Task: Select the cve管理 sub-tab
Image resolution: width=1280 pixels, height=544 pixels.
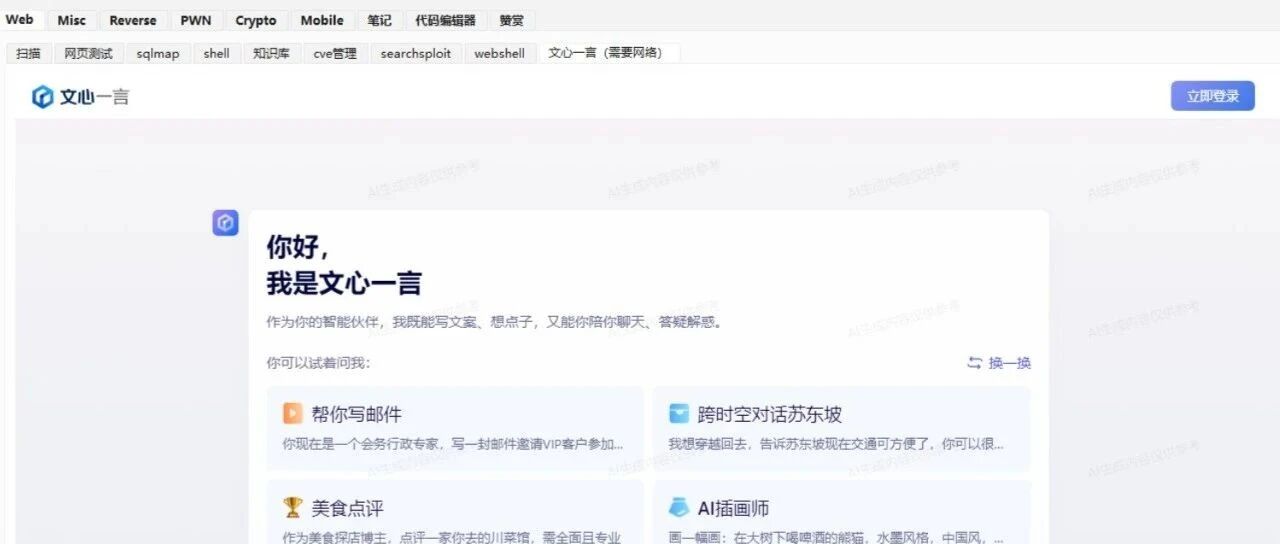Action: tap(335, 53)
